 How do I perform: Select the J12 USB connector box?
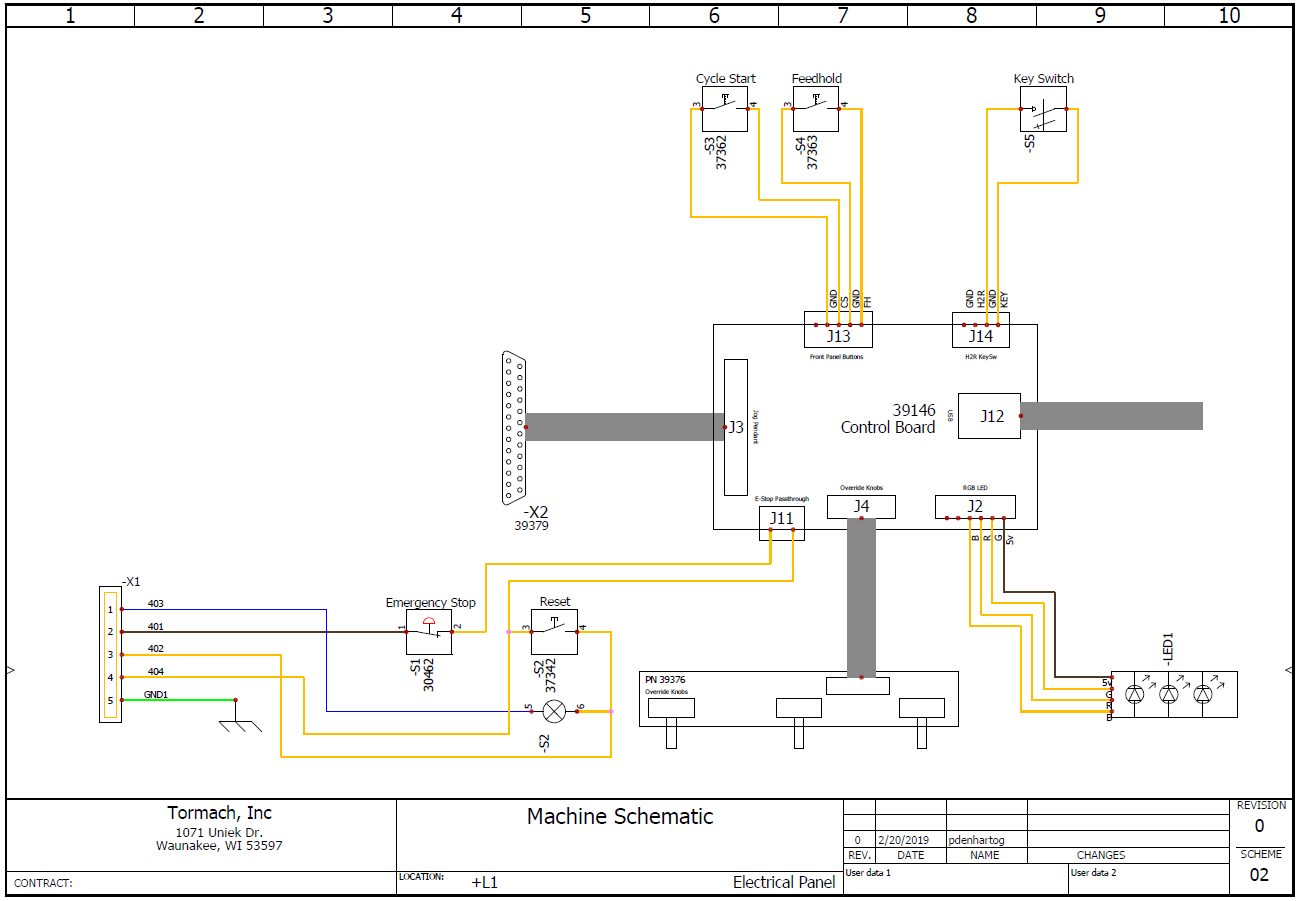tap(990, 416)
